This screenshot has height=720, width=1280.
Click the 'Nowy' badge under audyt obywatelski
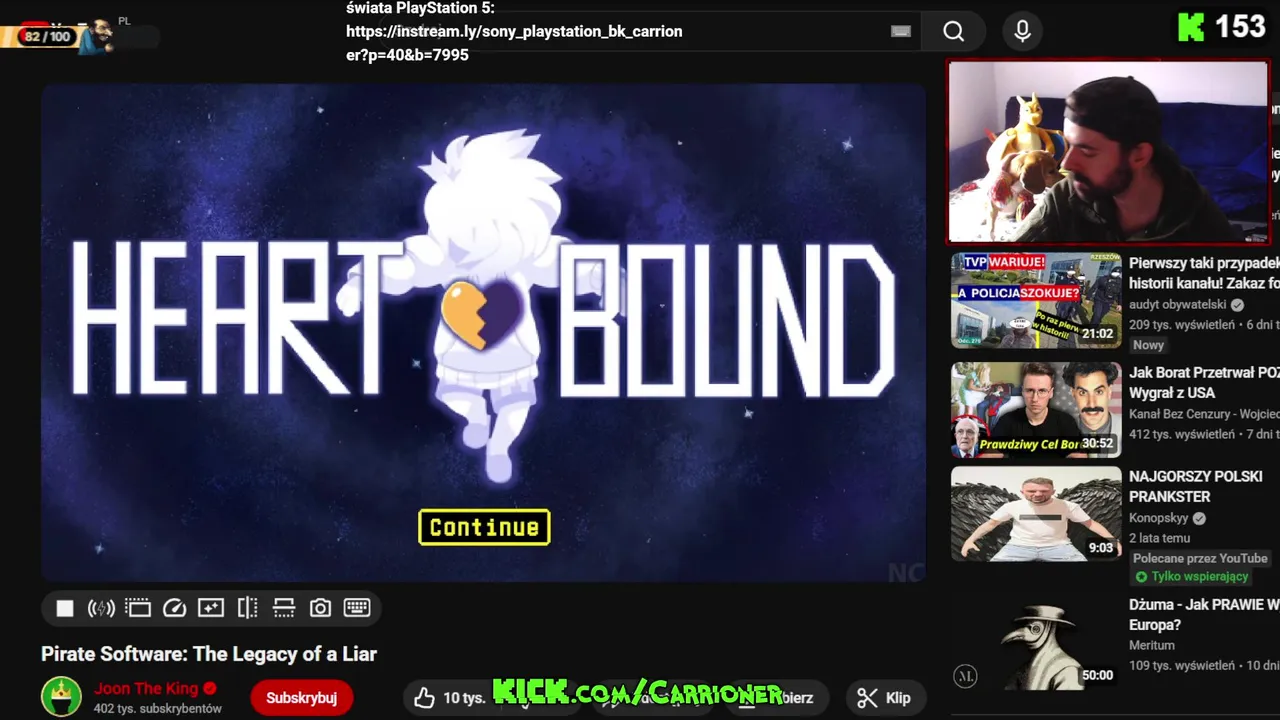click(x=1148, y=345)
